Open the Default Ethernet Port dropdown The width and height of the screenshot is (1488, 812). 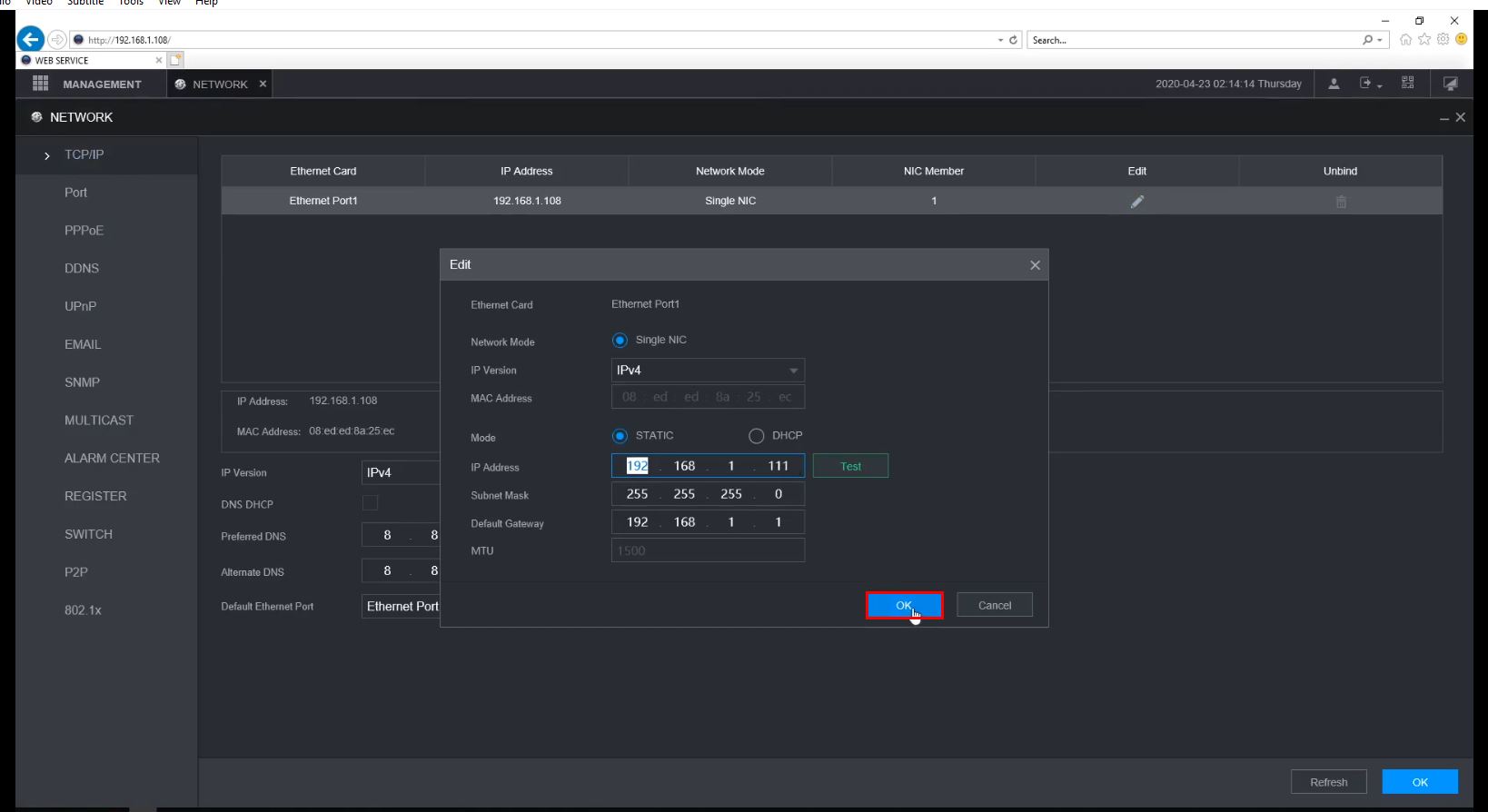click(402, 607)
